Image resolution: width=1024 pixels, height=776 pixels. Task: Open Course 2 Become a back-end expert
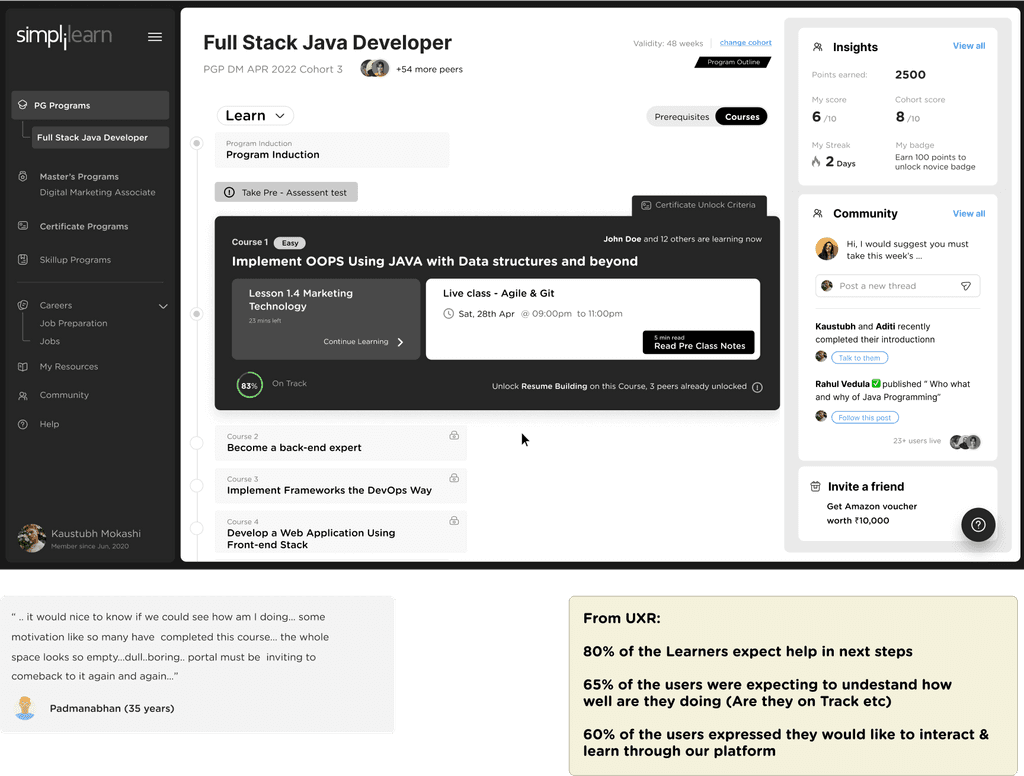click(x=340, y=443)
